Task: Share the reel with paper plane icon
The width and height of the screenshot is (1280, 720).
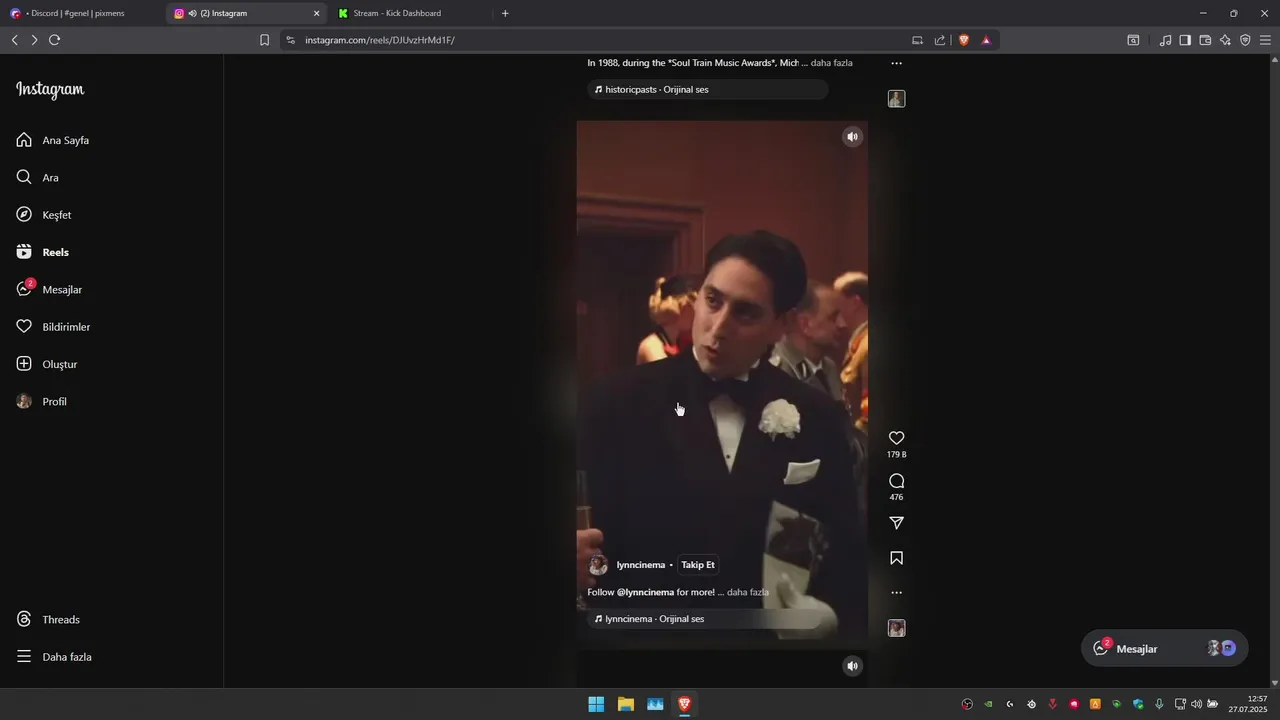Action: [x=897, y=523]
